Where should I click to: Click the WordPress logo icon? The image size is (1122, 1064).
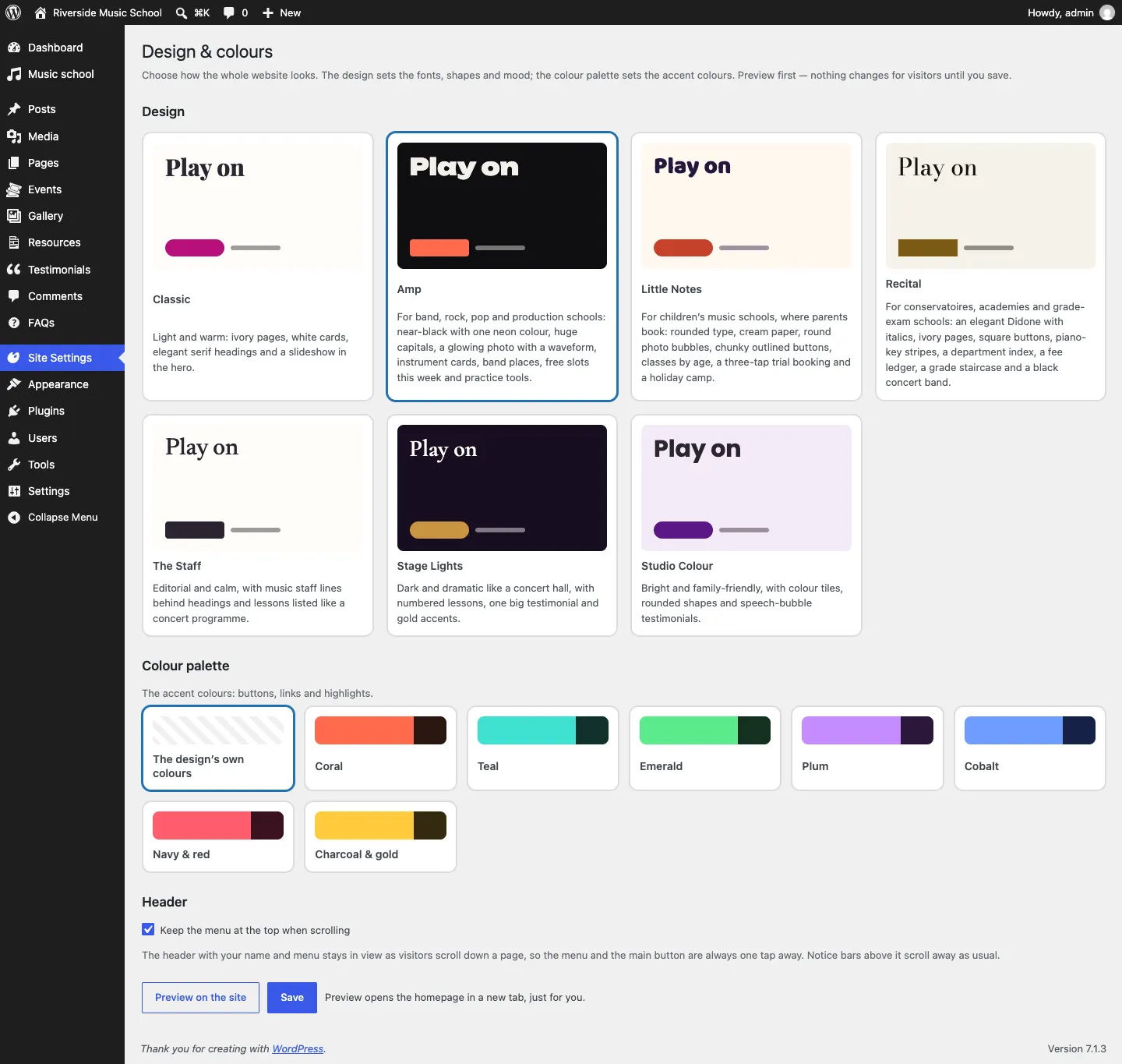tap(13, 12)
